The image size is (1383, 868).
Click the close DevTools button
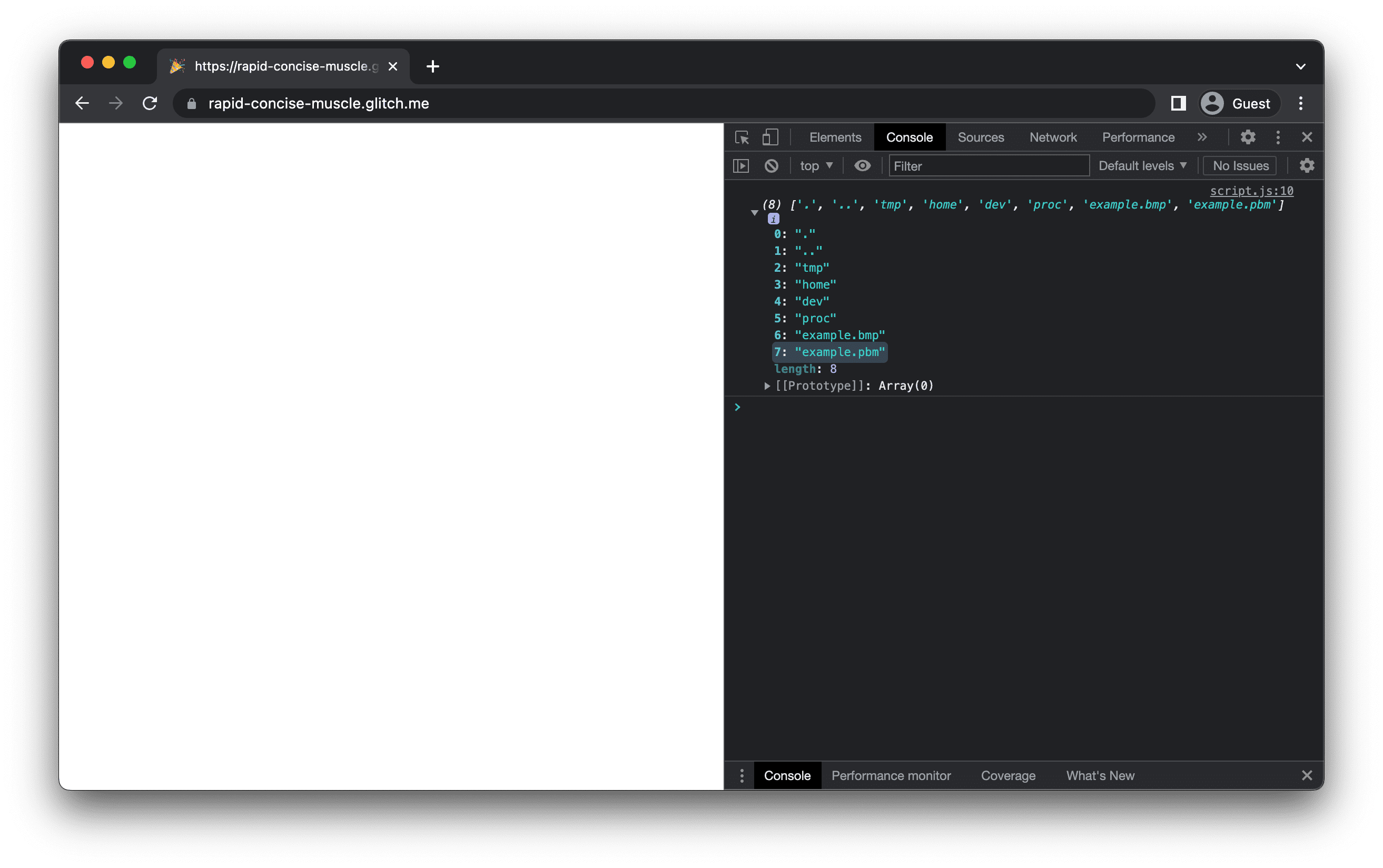click(1307, 137)
